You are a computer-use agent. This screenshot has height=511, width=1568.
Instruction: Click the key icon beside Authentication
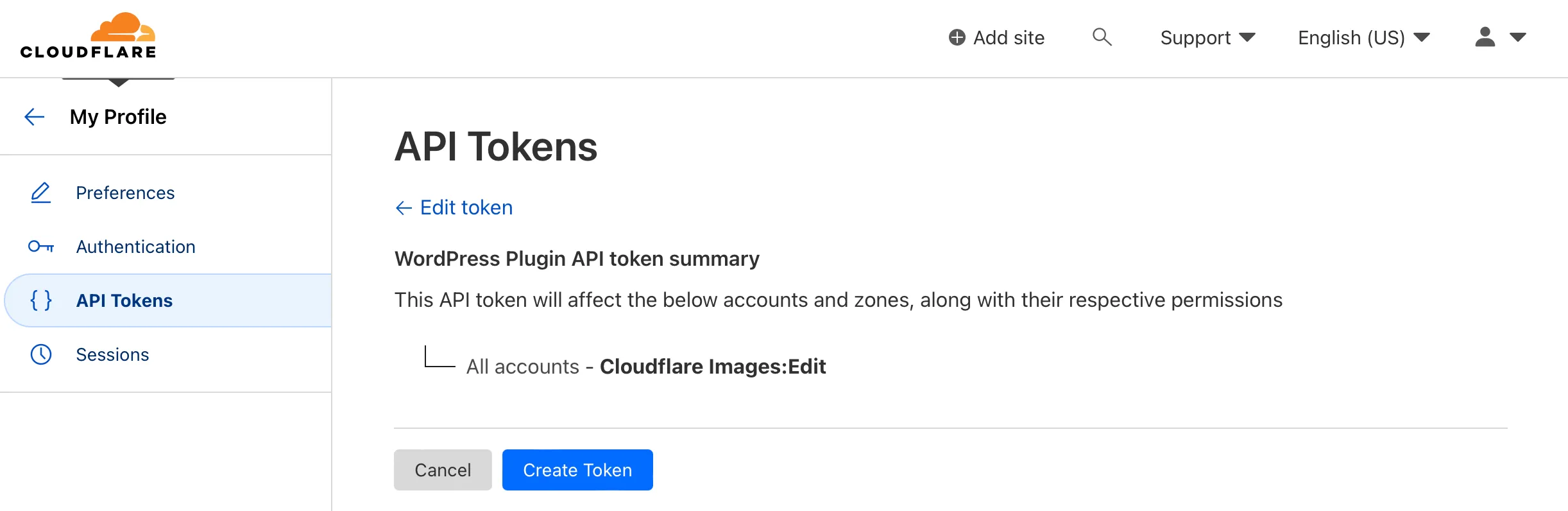pyautogui.click(x=40, y=246)
